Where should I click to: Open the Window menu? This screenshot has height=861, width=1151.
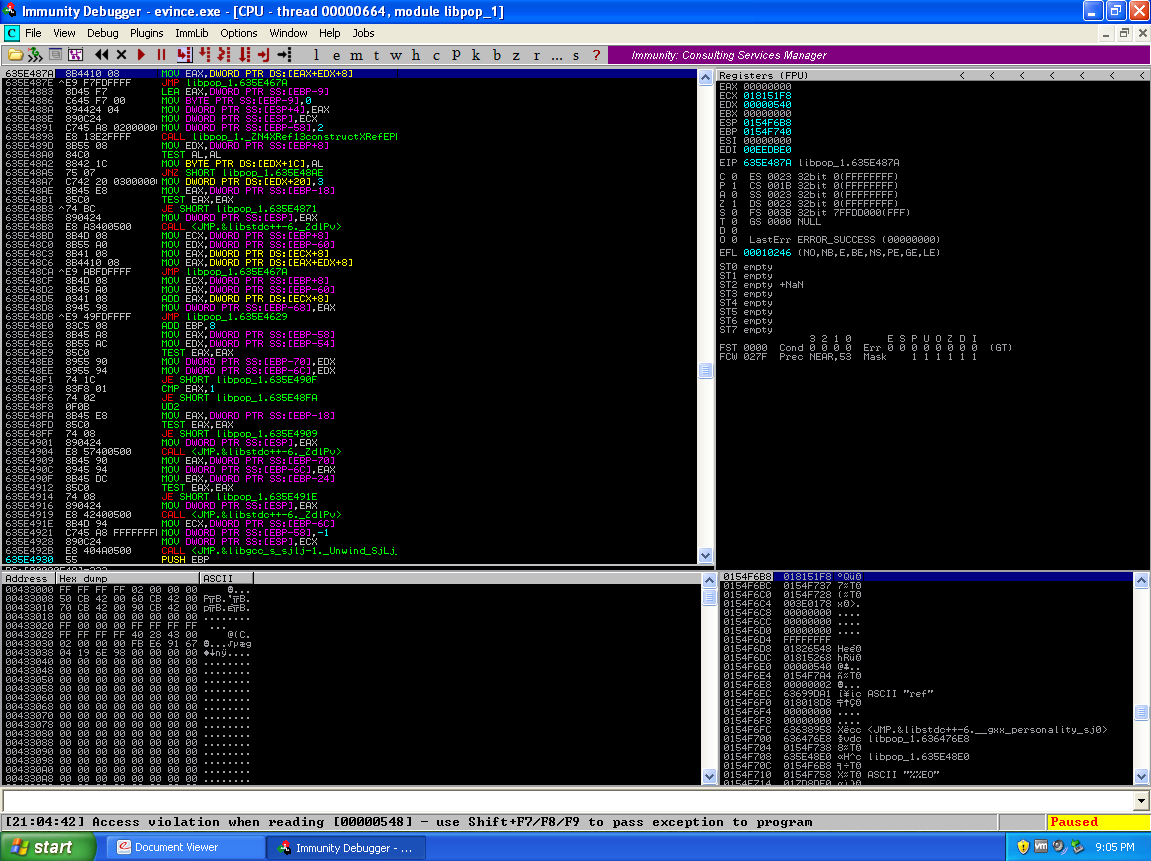tap(288, 33)
